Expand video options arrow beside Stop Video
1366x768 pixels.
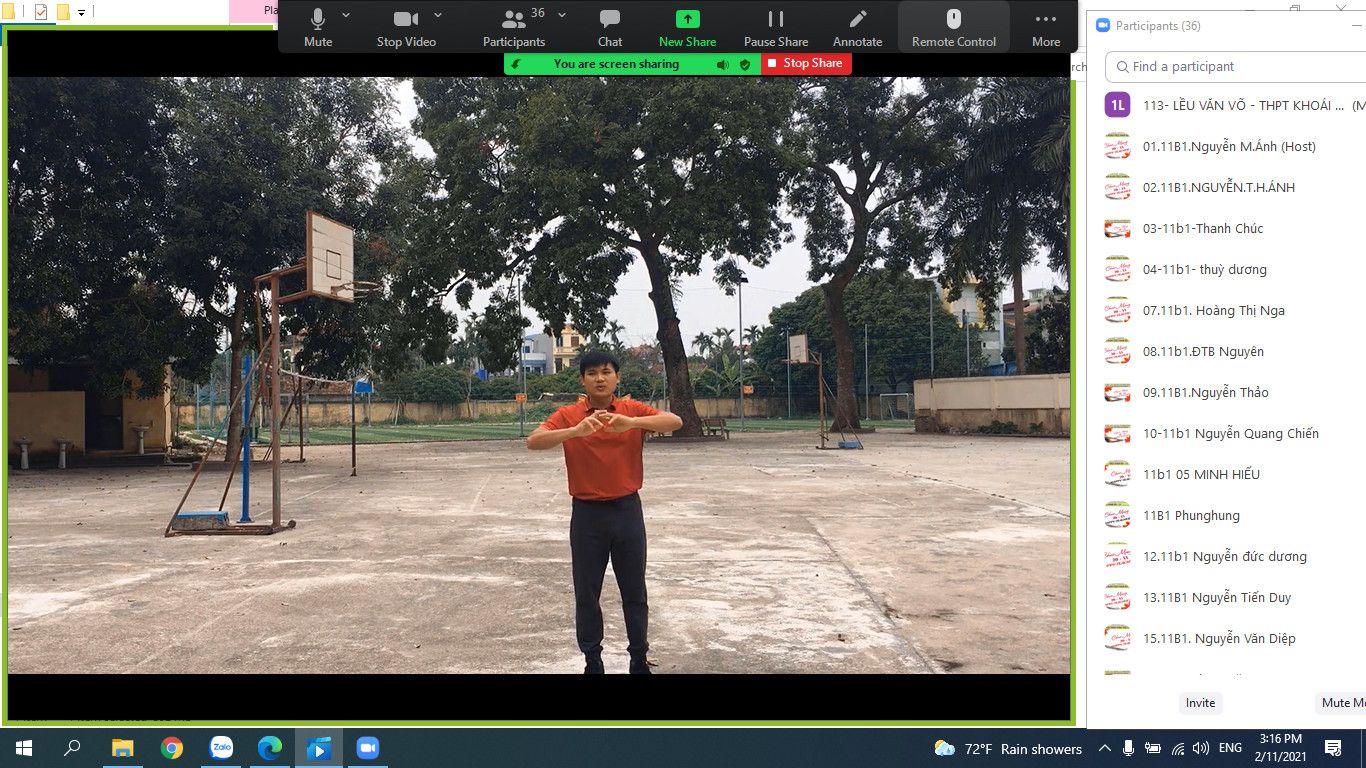point(438,15)
